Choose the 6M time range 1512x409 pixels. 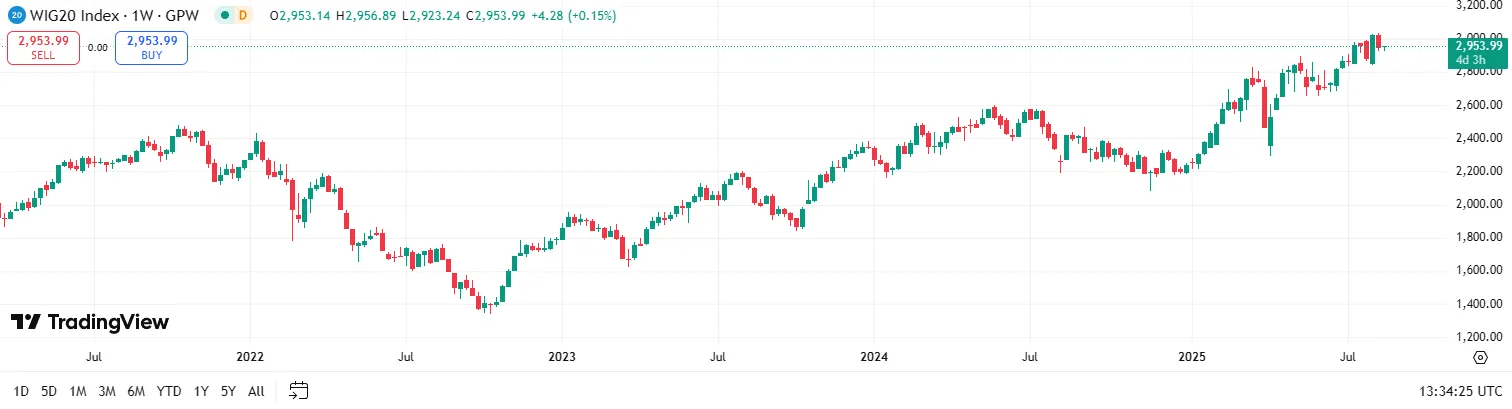point(136,390)
